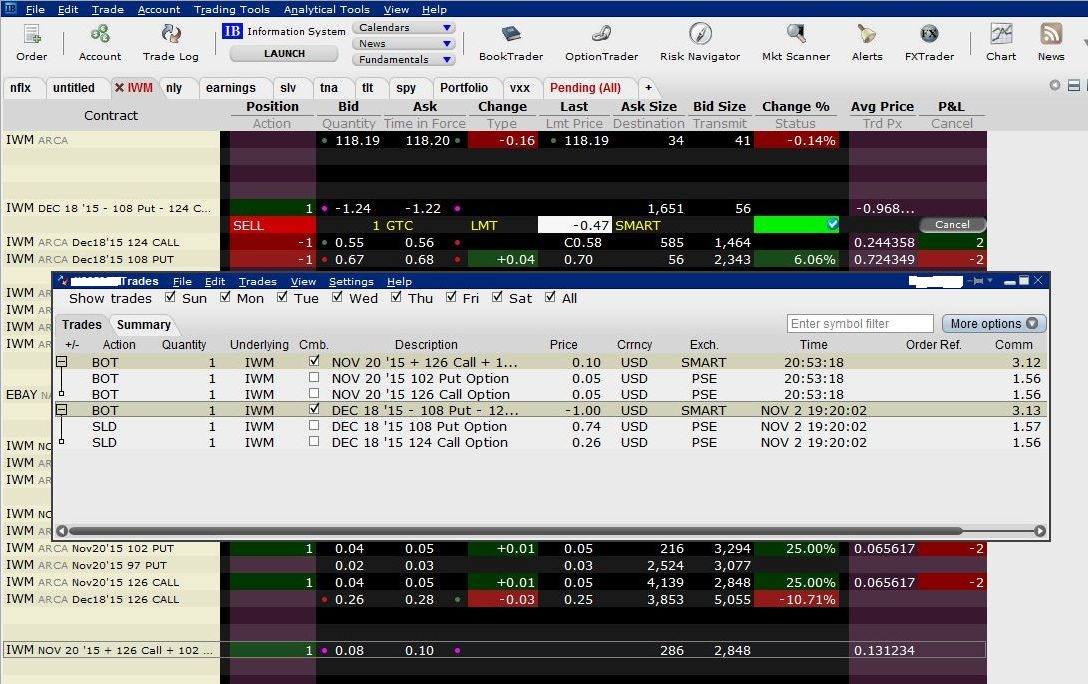
Task: Toggle the Sun show trades checkbox
Action: tap(170, 297)
